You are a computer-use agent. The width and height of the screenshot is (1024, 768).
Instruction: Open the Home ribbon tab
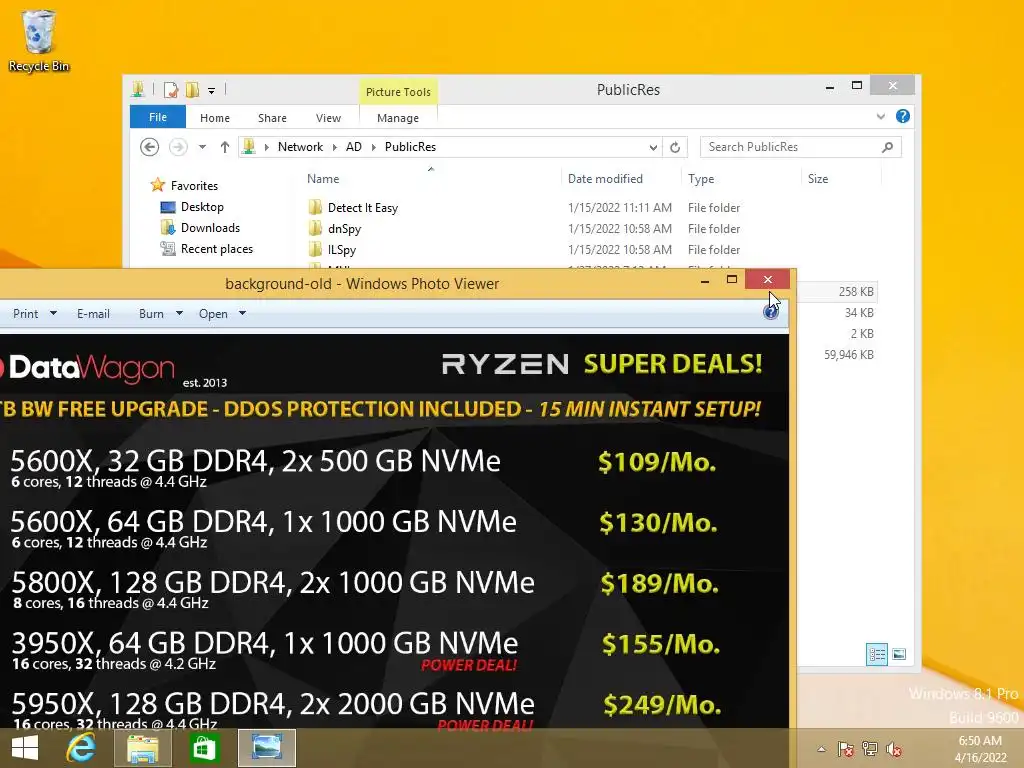click(215, 118)
